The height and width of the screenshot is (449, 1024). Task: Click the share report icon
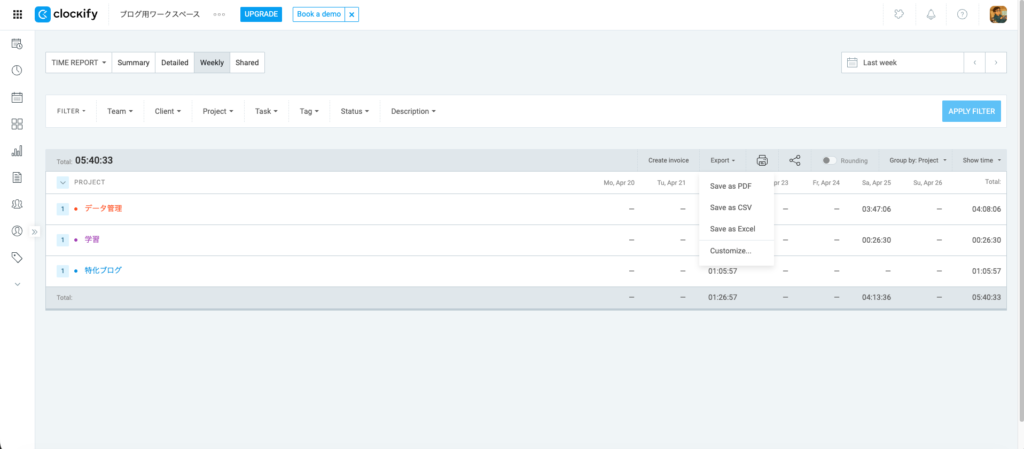click(x=795, y=160)
